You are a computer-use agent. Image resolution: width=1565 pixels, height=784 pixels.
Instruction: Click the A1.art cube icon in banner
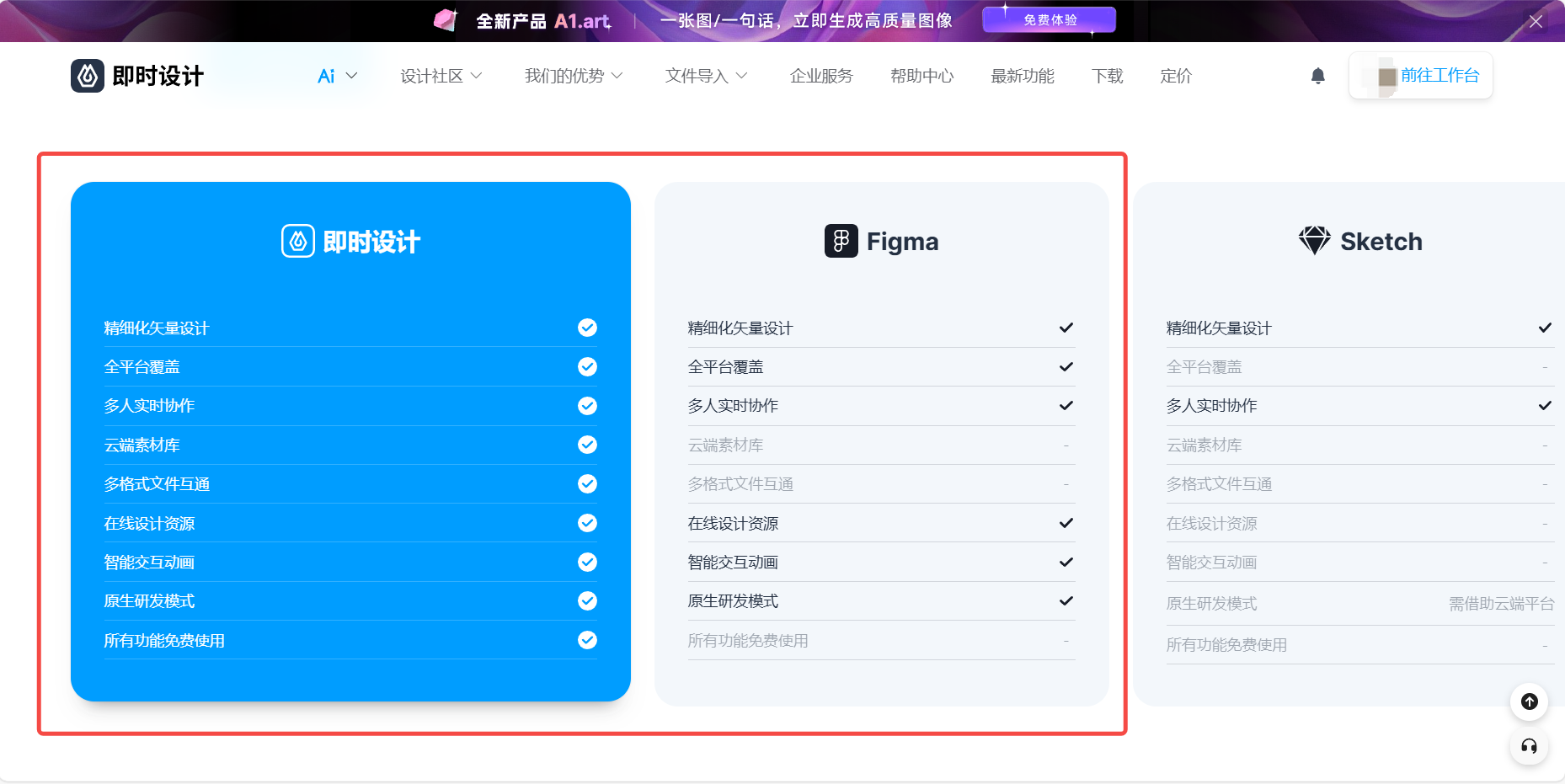pos(446,20)
